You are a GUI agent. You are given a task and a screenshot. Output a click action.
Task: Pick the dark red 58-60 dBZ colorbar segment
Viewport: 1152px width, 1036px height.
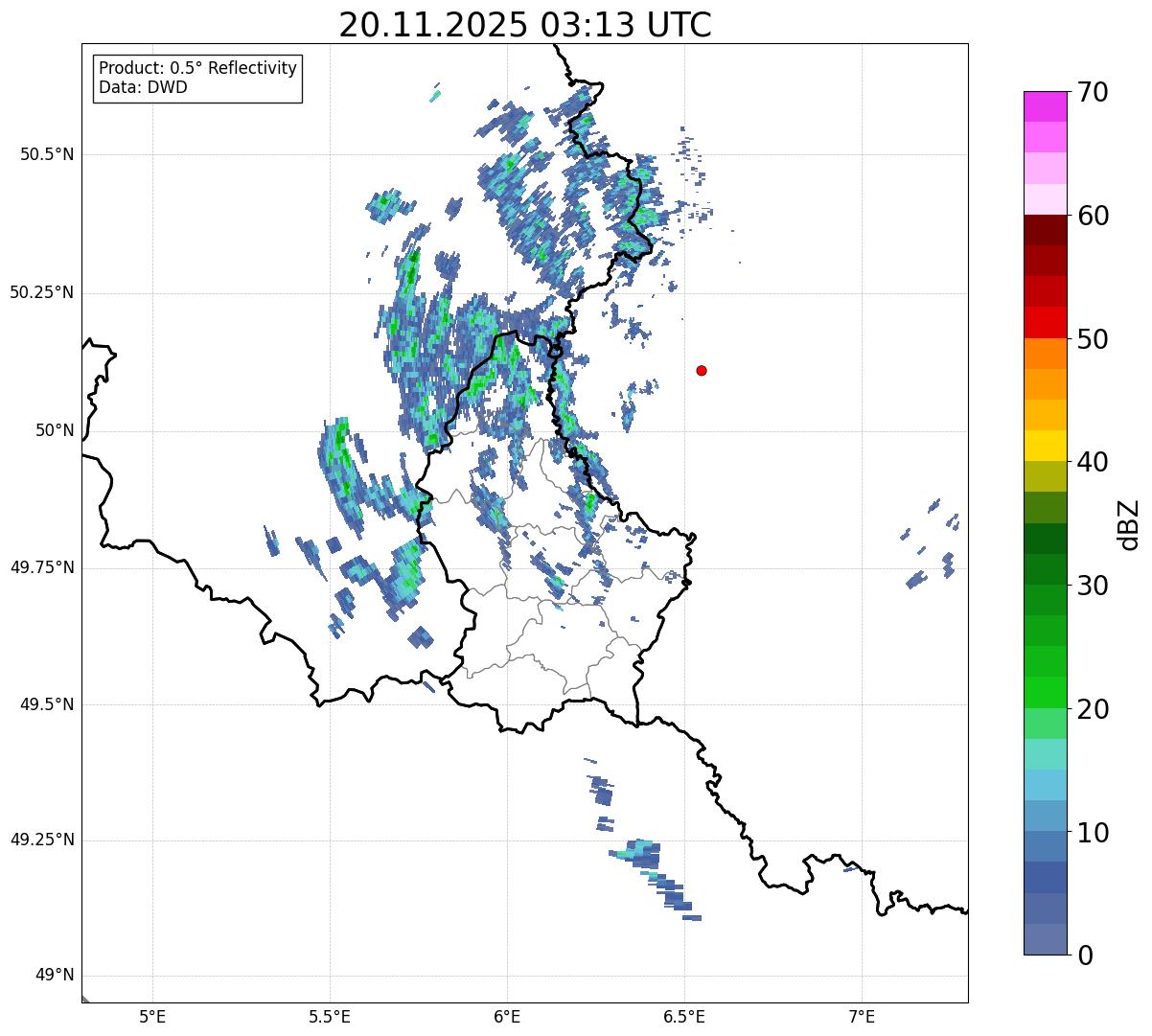[x=1046, y=230]
